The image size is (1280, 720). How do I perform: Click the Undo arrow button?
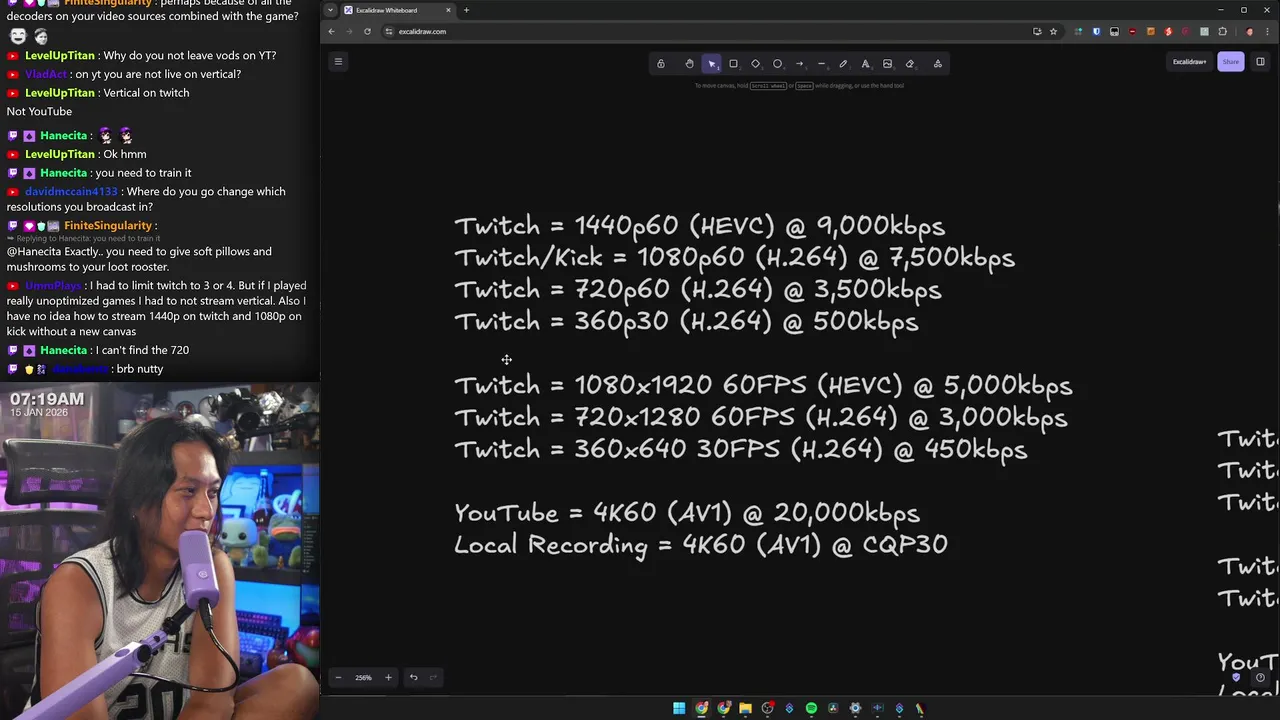click(413, 677)
